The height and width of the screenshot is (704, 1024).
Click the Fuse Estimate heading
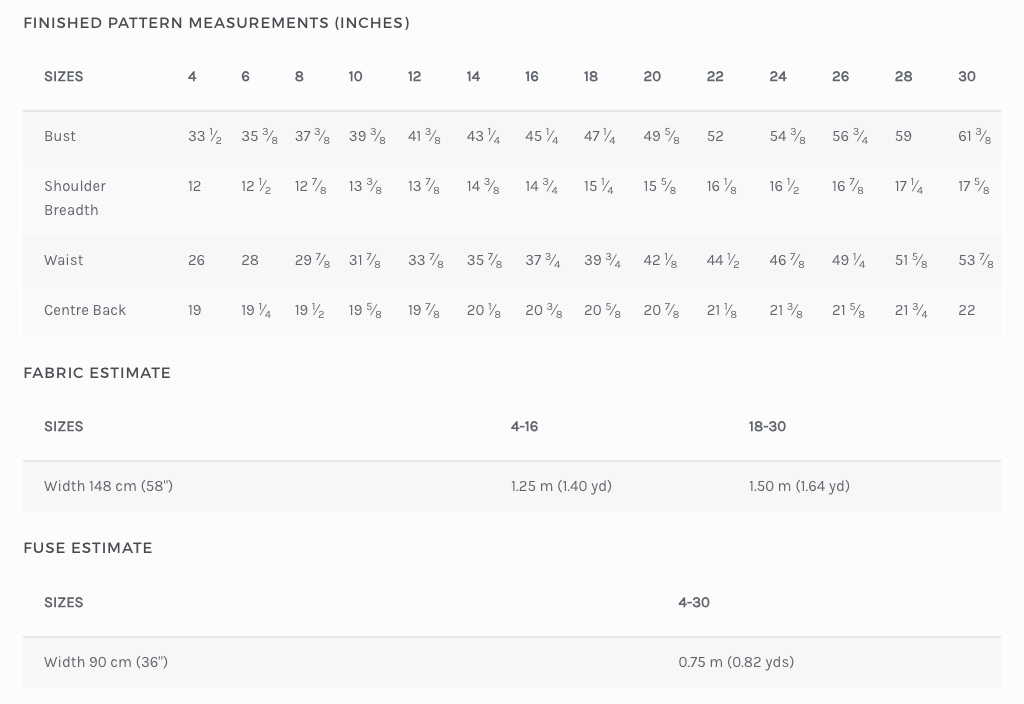click(88, 548)
